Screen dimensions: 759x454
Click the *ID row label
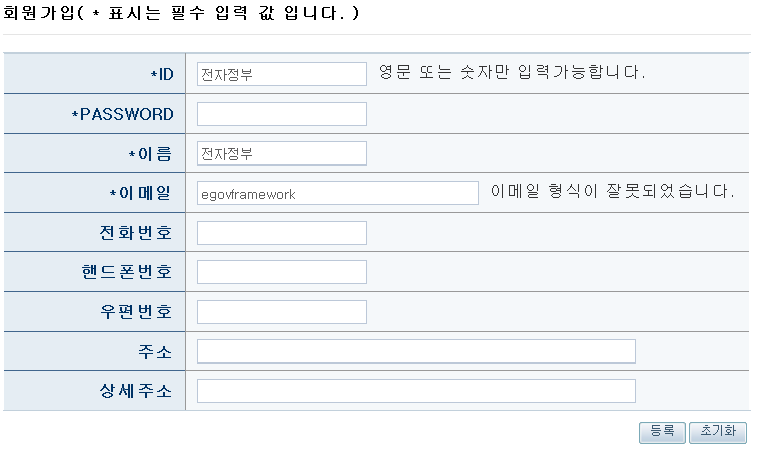point(161,74)
